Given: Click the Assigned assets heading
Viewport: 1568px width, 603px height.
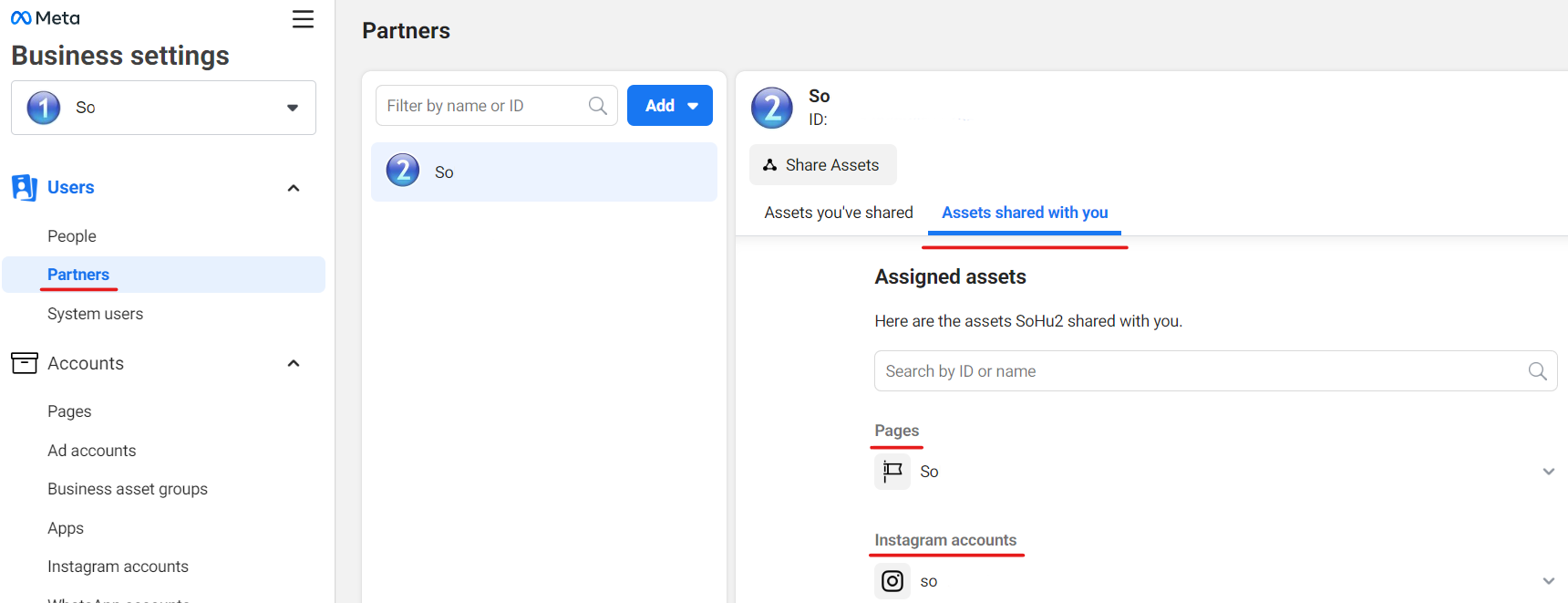Looking at the screenshot, I should [951, 276].
